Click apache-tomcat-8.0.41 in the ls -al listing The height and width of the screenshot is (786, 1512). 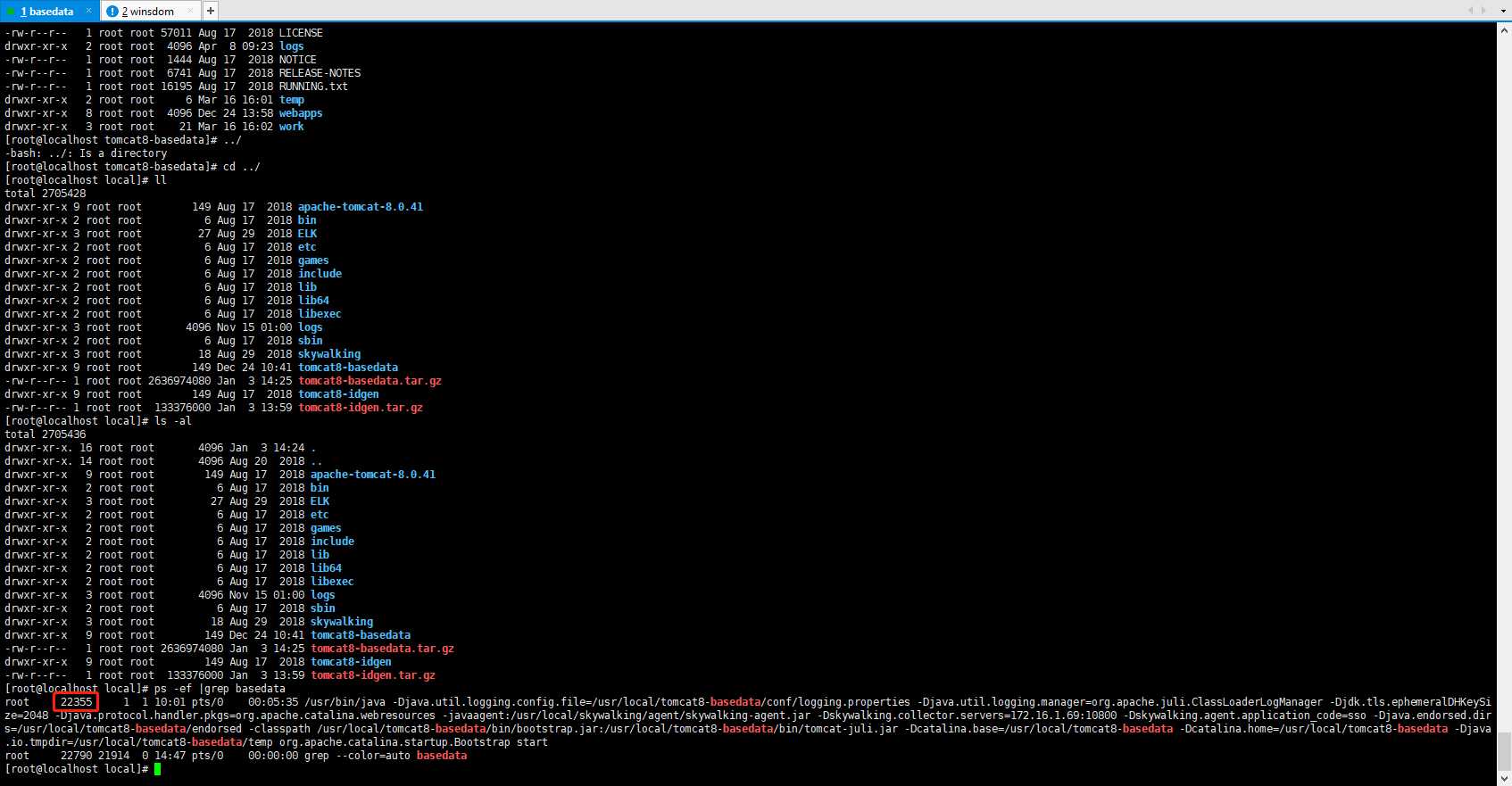[373, 475]
